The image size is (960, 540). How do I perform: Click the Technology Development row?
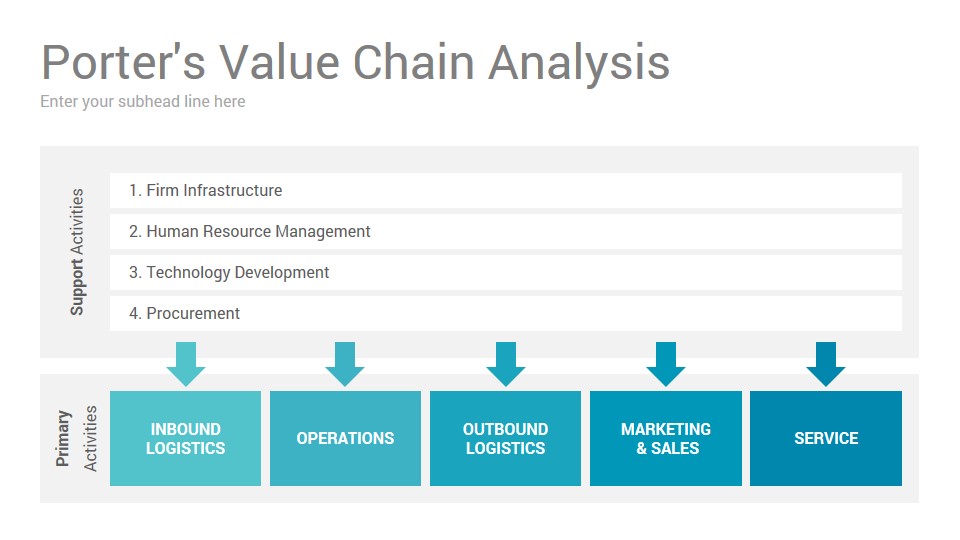tap(506, 272)
